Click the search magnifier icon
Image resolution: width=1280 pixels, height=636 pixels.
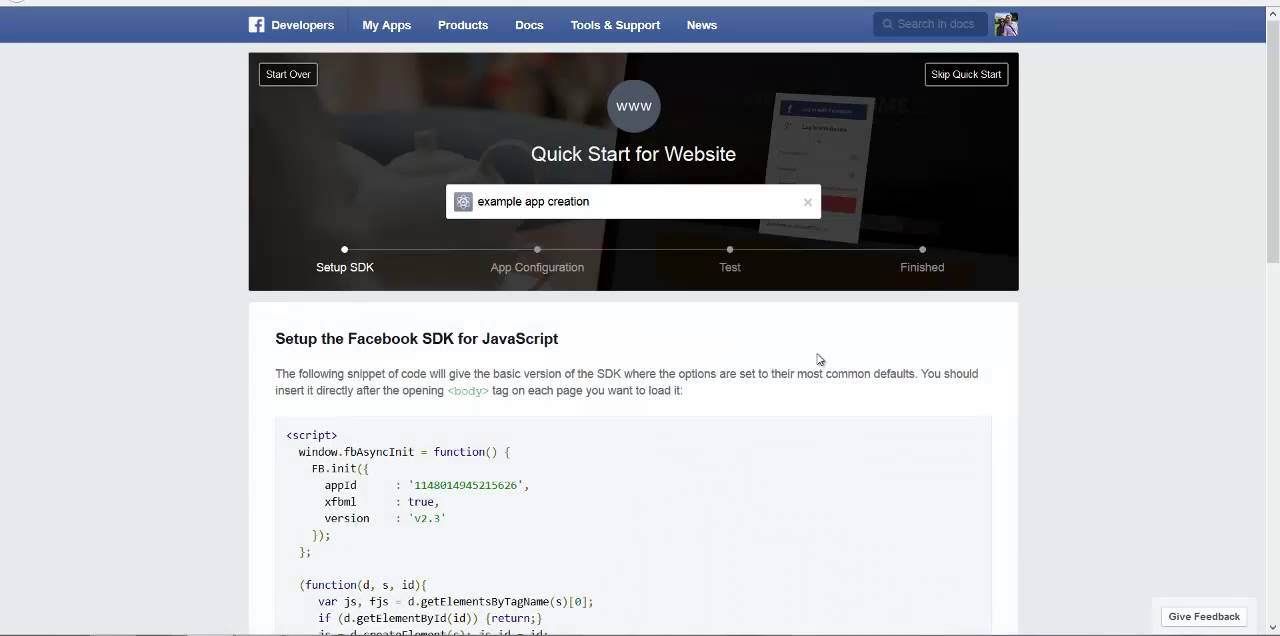[886, 24]
